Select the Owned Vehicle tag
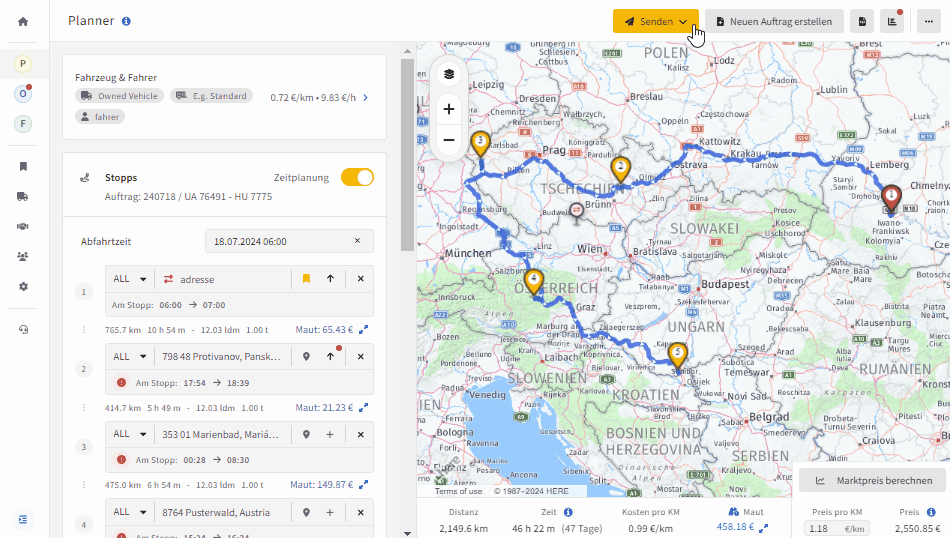The image size is (950, 538). (119, 96)
